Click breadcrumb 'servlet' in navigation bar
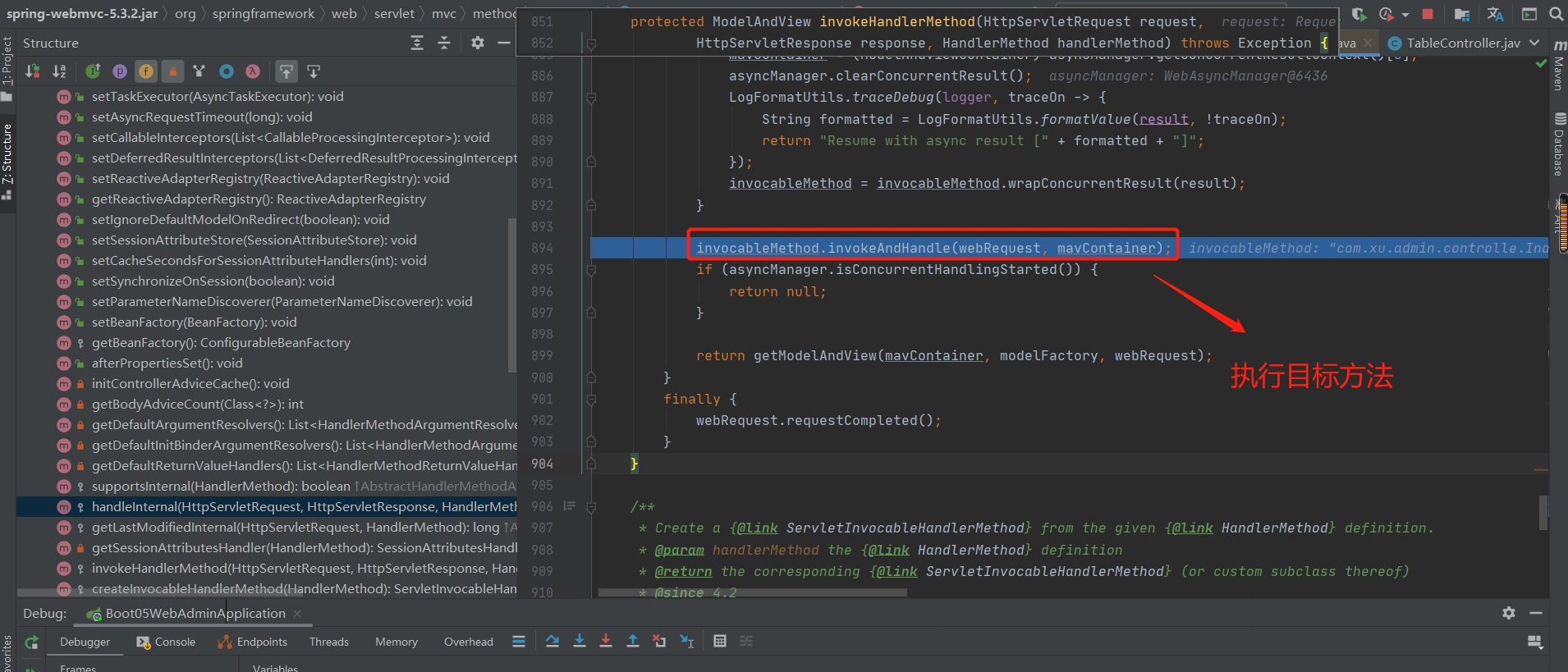1568x672 pixels. click(394, 13)
